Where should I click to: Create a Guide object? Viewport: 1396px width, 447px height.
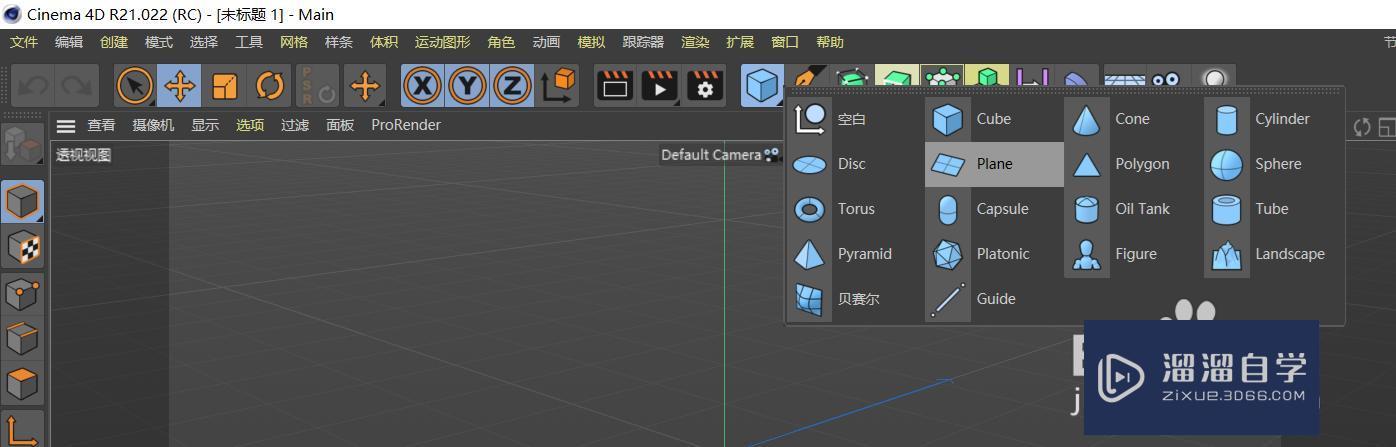tap(994, 299)
